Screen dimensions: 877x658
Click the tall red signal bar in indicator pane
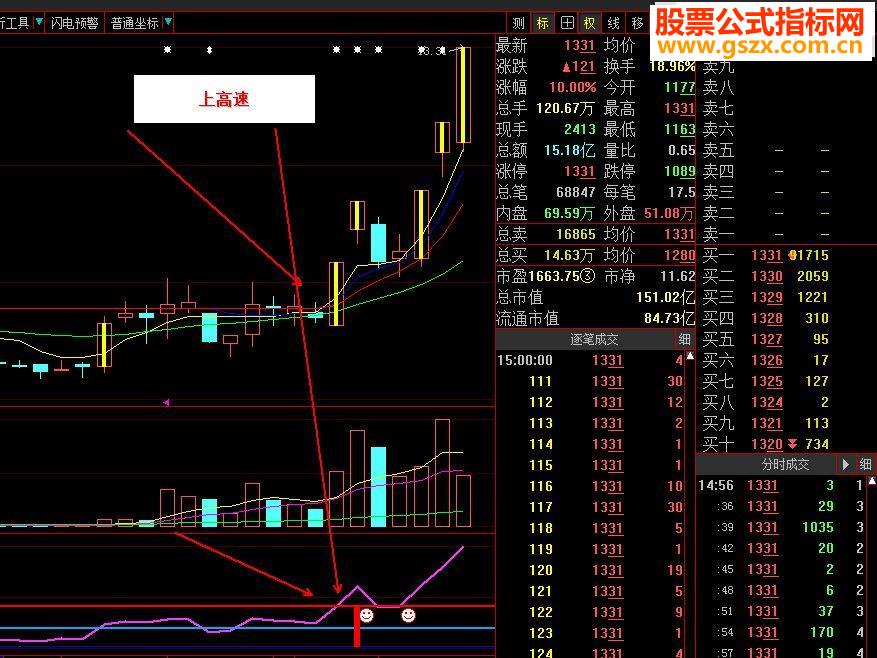pos(356,626)
